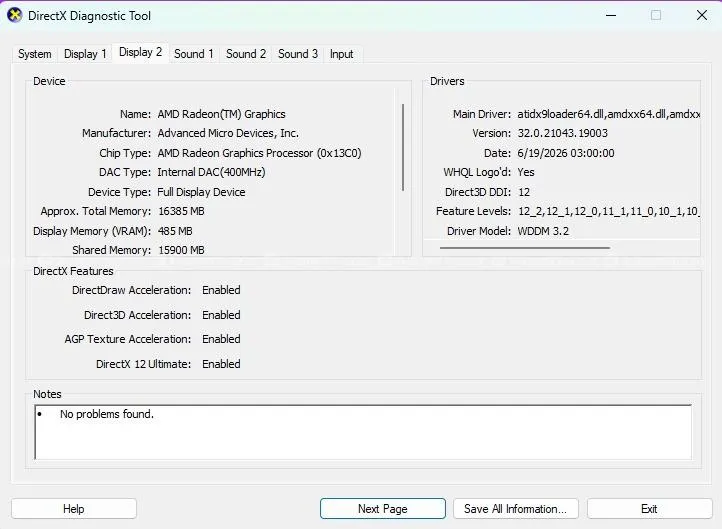This screenshot has width=722, height=529.
Task: Select the Display 2 tab
Action: tap(140, 52)
